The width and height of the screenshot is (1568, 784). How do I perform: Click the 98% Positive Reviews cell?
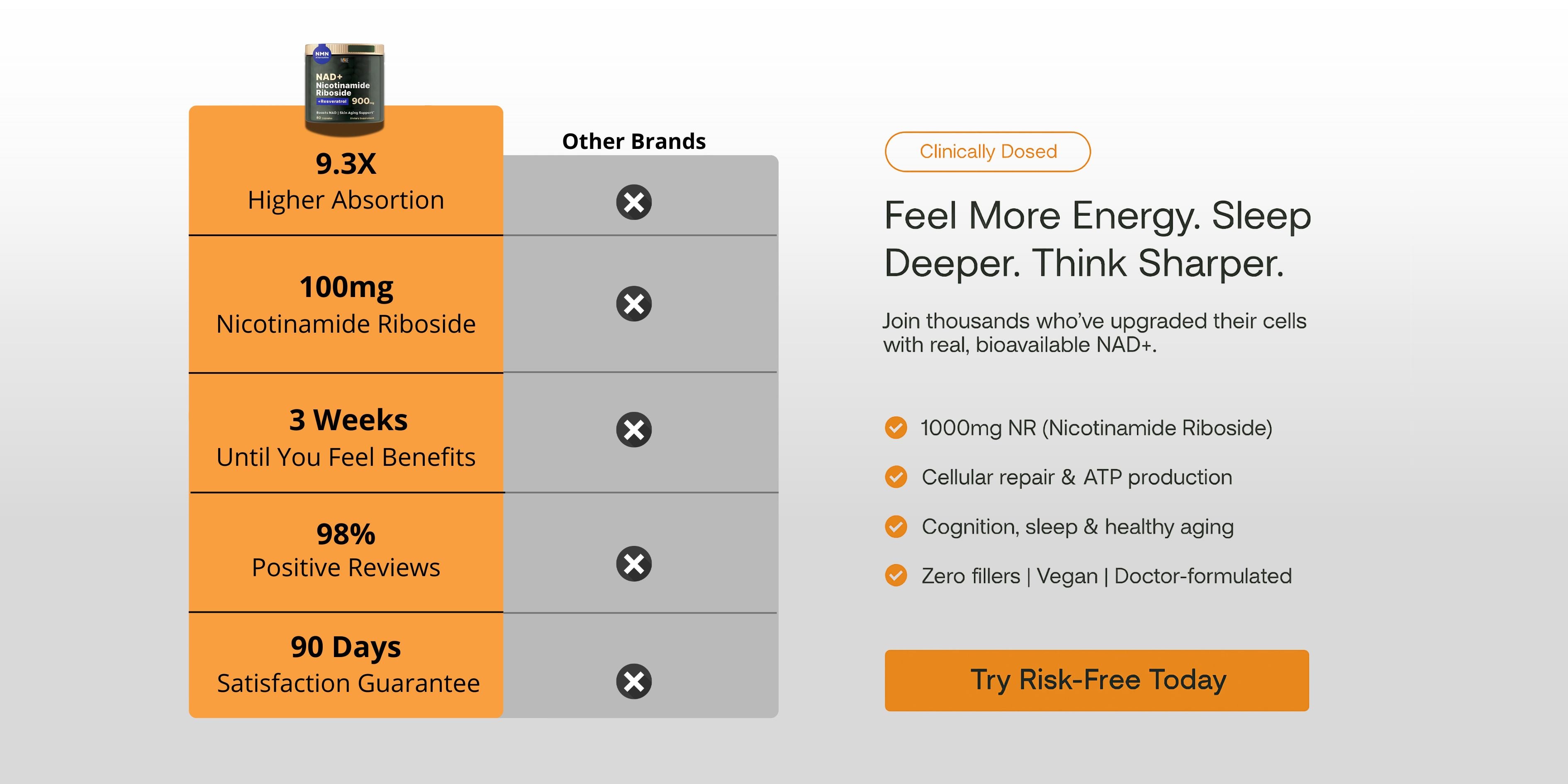[x=346, y=550]
